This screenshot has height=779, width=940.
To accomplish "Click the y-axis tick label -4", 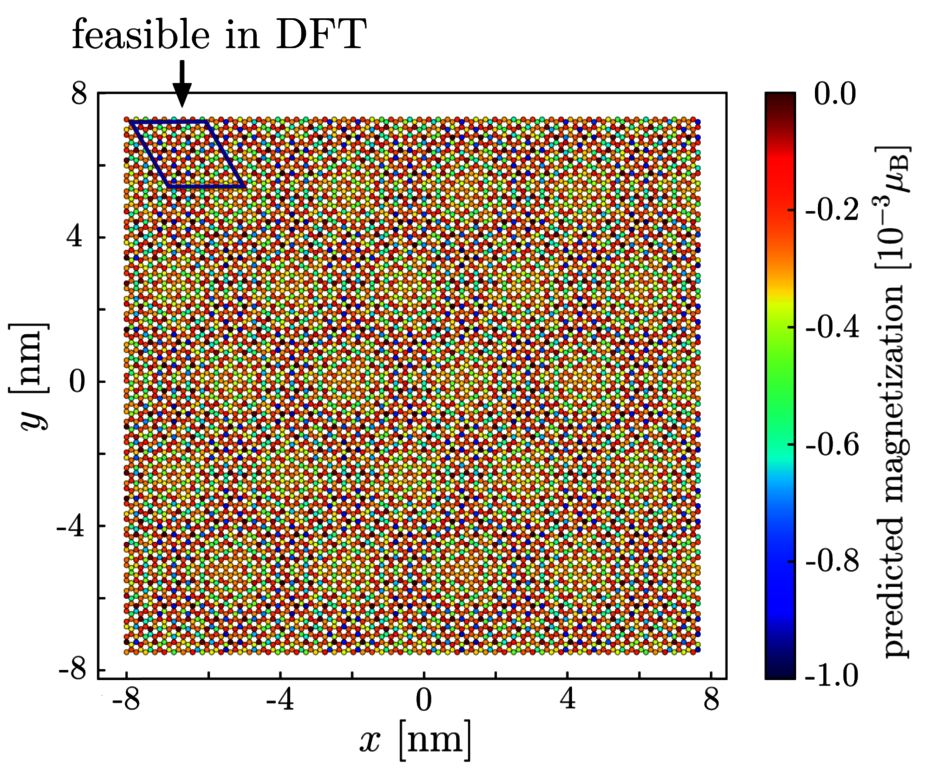I will [72, 526].
